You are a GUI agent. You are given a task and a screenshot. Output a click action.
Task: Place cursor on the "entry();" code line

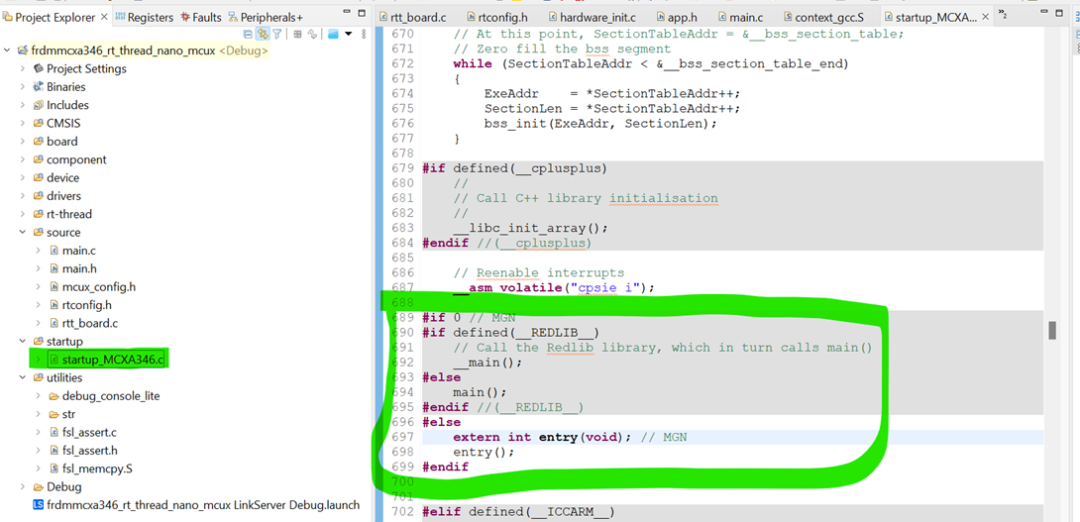click(x=484, y=452)
